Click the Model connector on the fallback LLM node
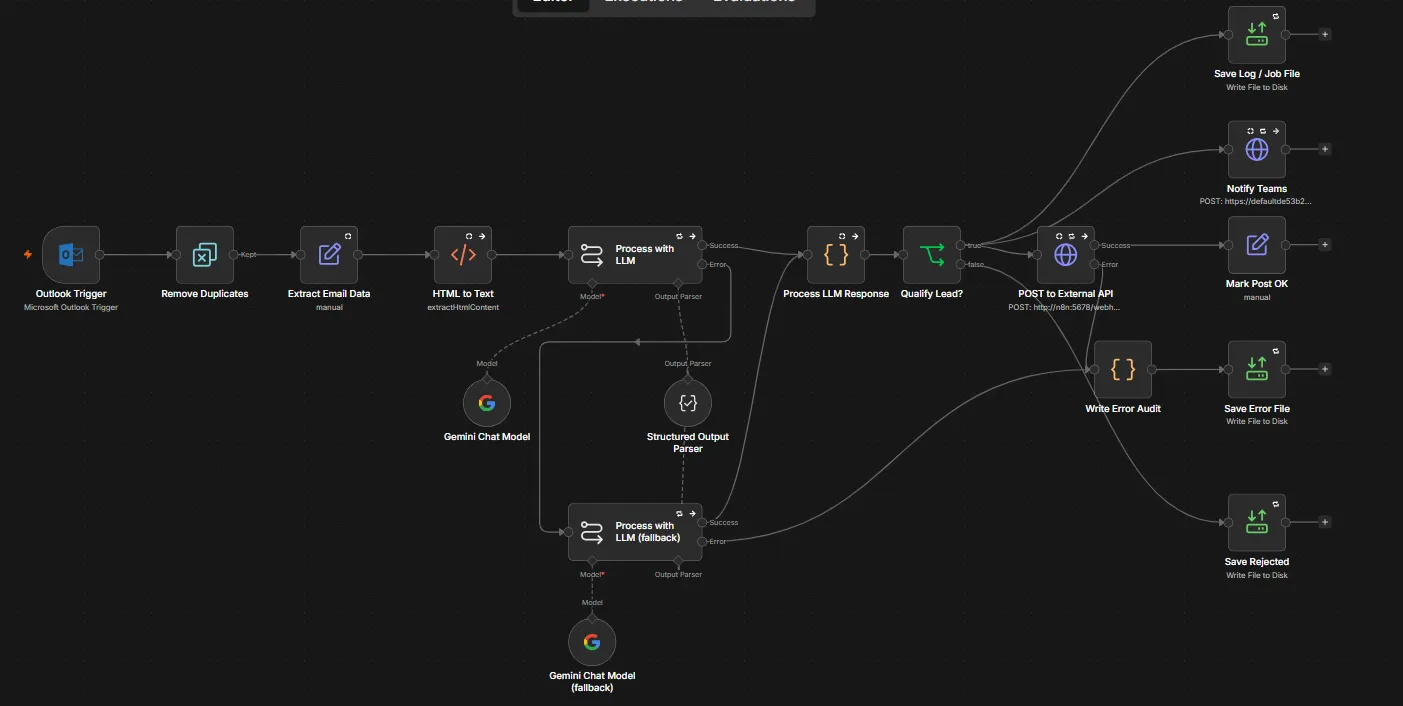The height and width of the screenshot is (706, 1403). pyautogui.click(x=592, y=561)
